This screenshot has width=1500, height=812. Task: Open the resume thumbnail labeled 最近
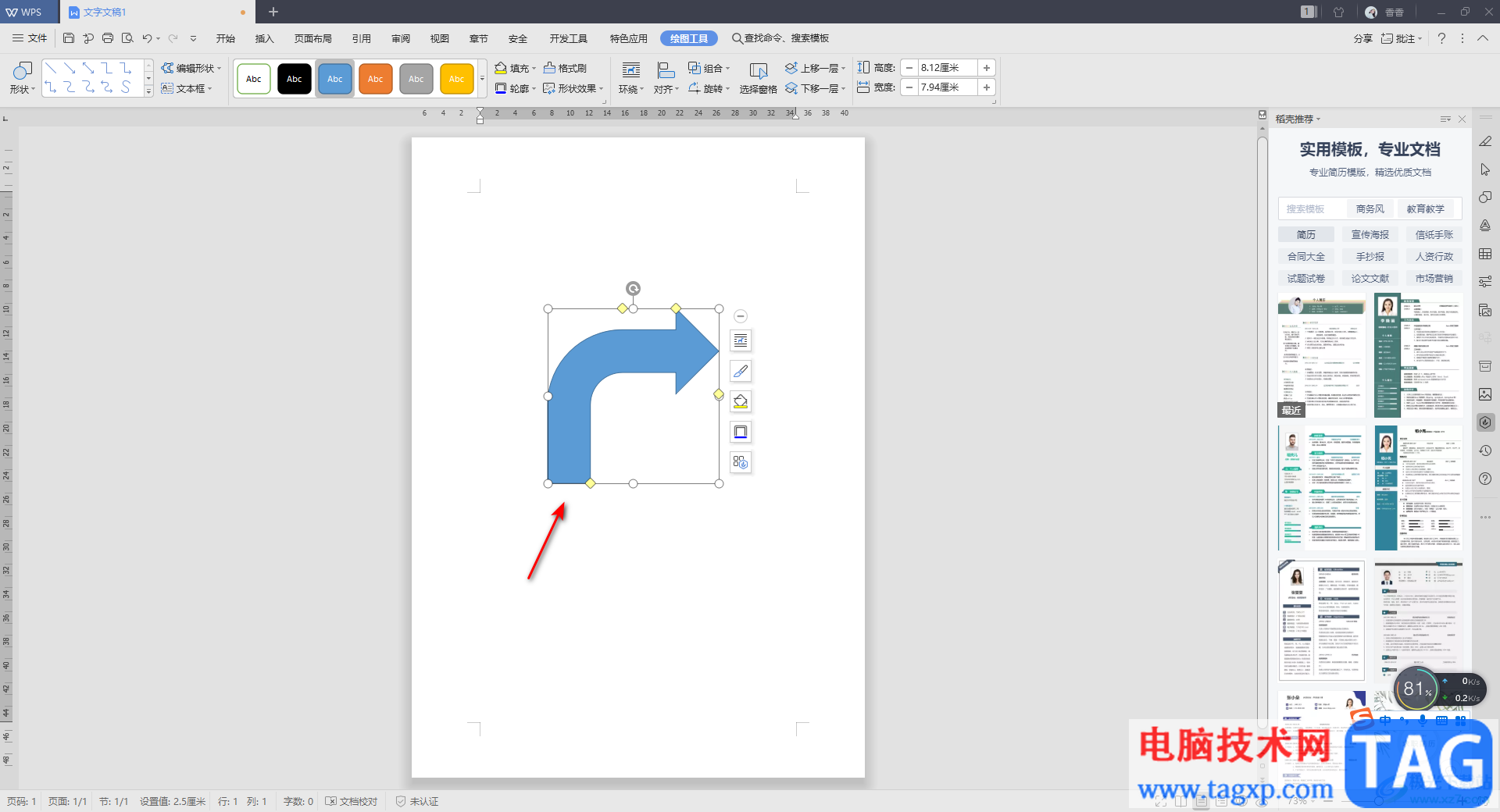point(1322,355)
